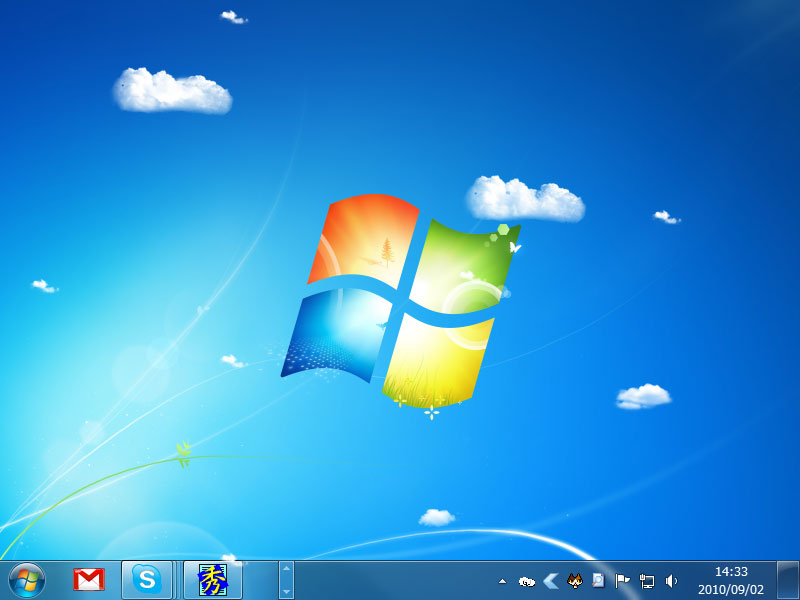Click the white cloud tray icon
The width and height of the screenshot is (800, 600).
(527, 581)
